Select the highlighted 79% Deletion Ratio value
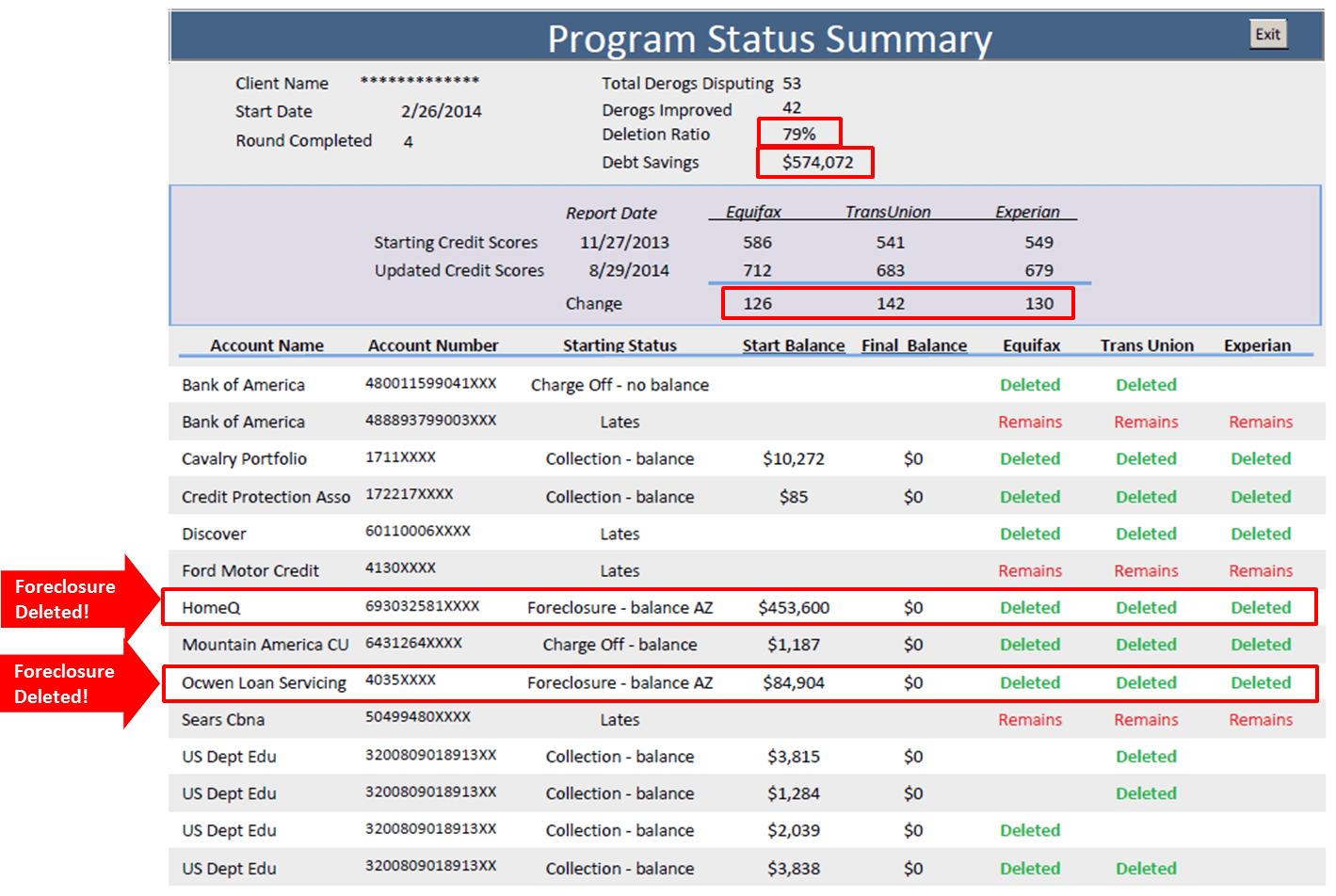This screenshot has height=896, width=1336. point(798,134)
